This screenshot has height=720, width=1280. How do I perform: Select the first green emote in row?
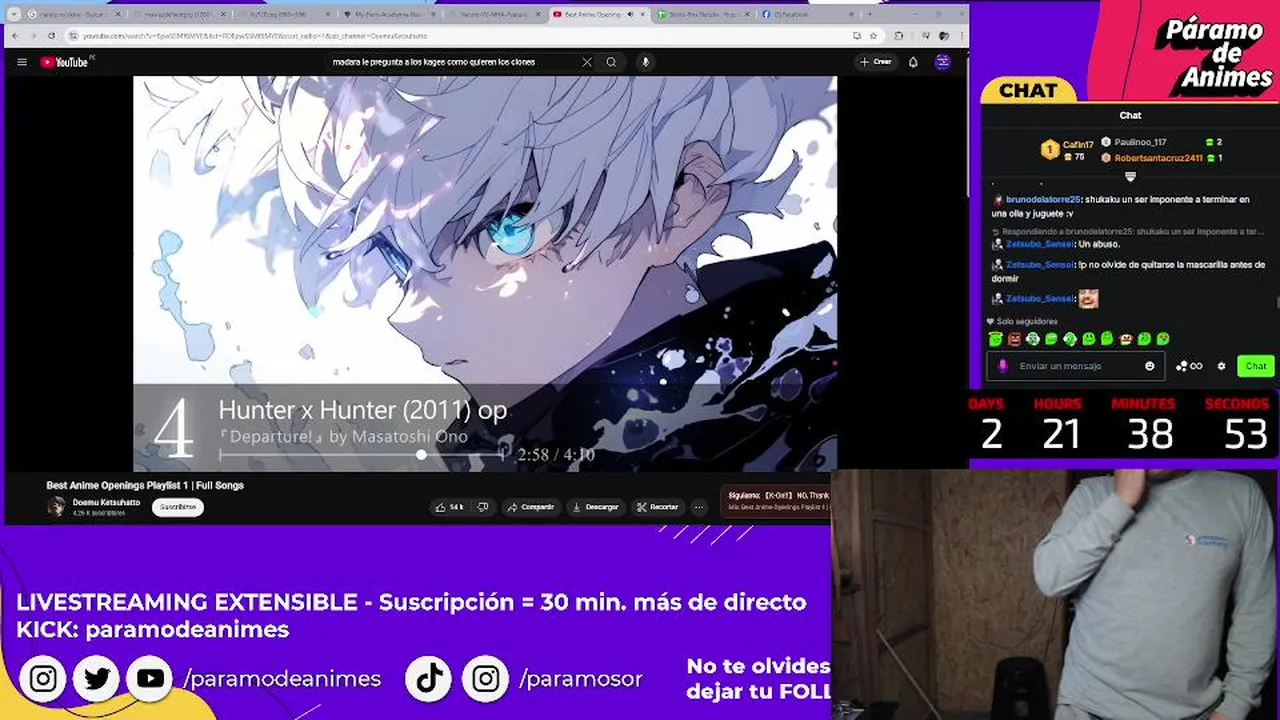coord(995,339)
